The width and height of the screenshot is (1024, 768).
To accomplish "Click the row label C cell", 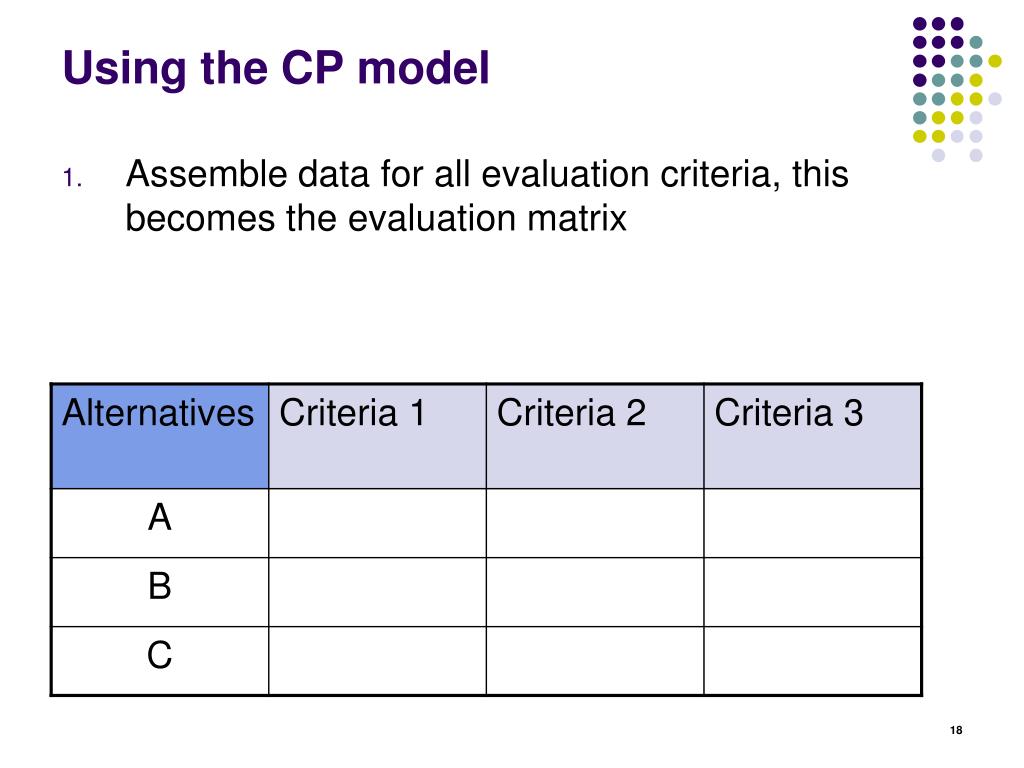I will 160,661.
